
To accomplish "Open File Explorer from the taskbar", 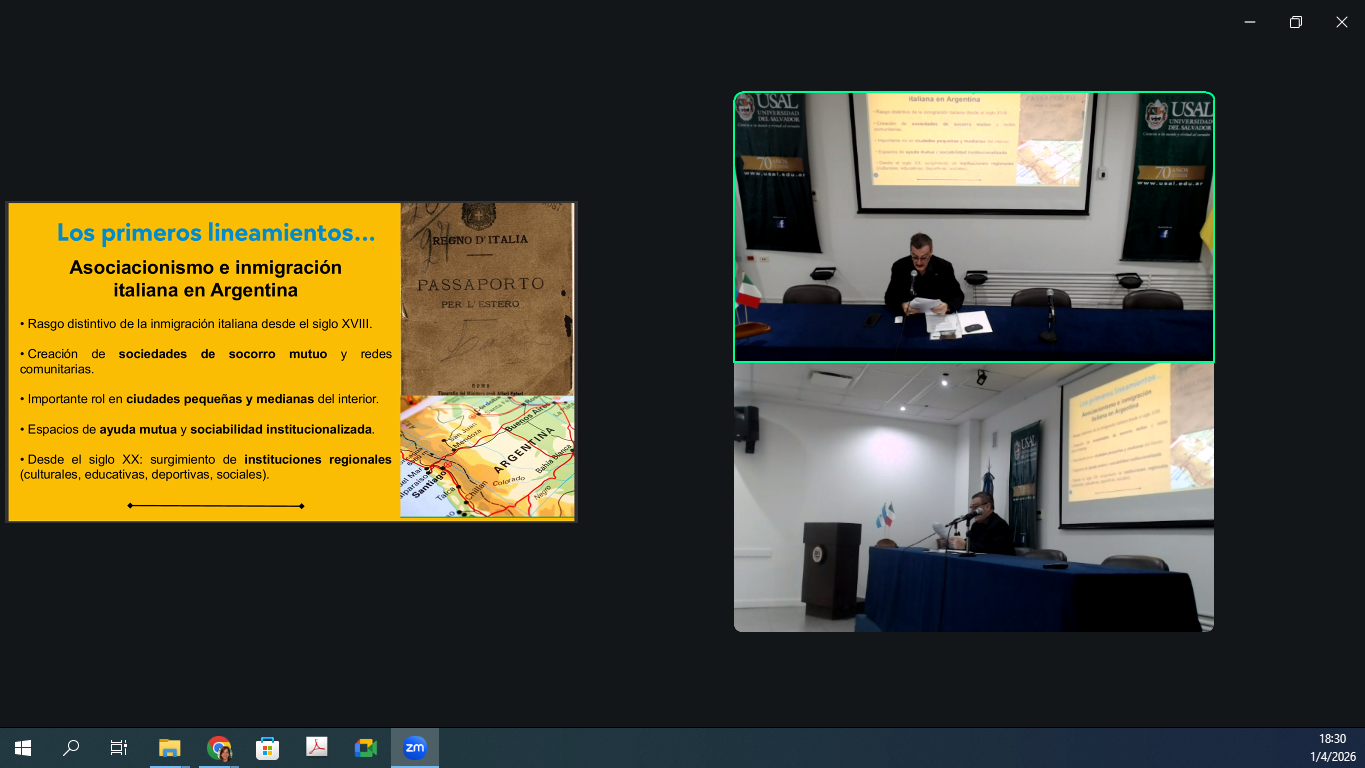I will pos(170,748).
